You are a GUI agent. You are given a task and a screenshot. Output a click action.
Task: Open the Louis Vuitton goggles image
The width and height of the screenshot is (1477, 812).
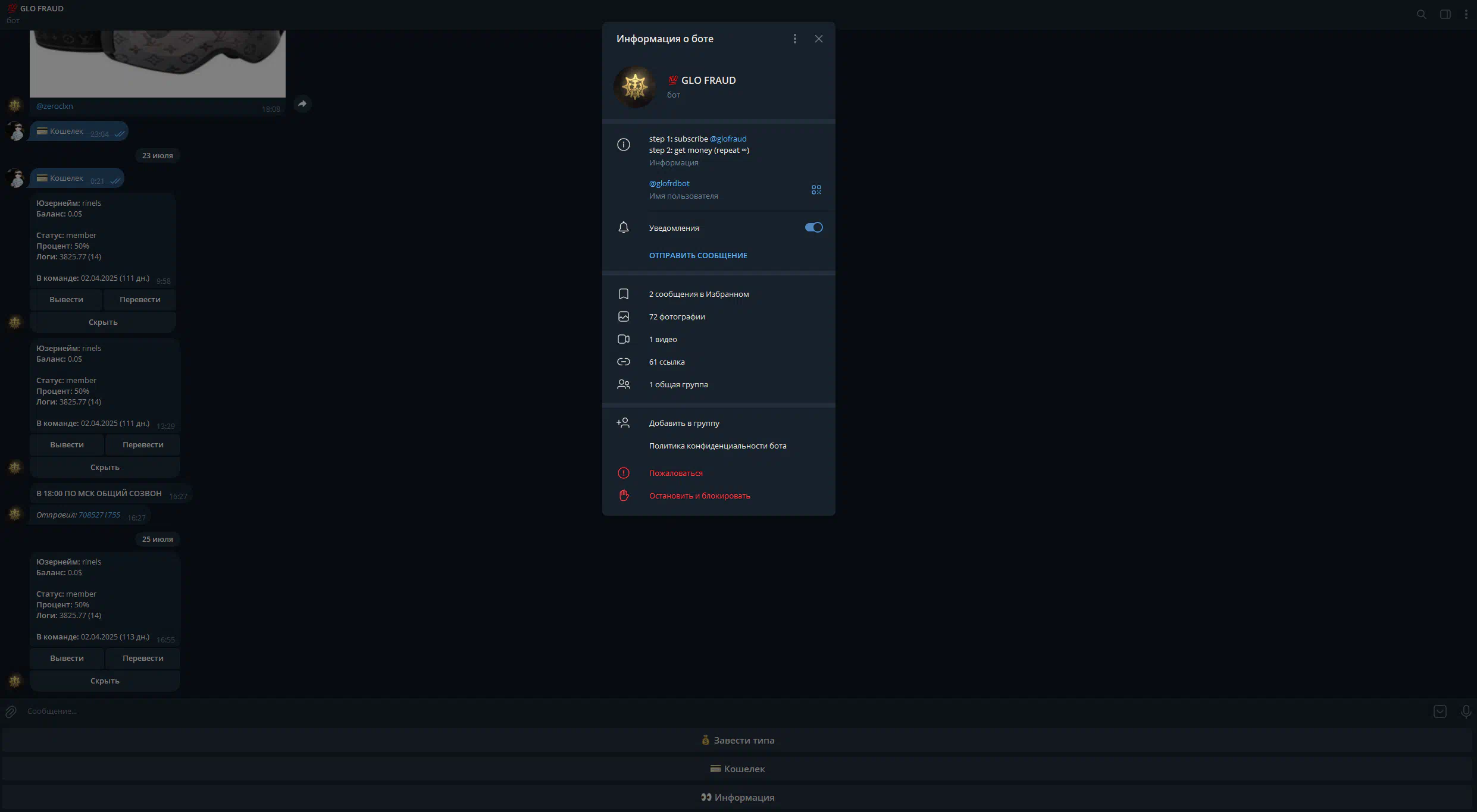(x=158, y=64)
